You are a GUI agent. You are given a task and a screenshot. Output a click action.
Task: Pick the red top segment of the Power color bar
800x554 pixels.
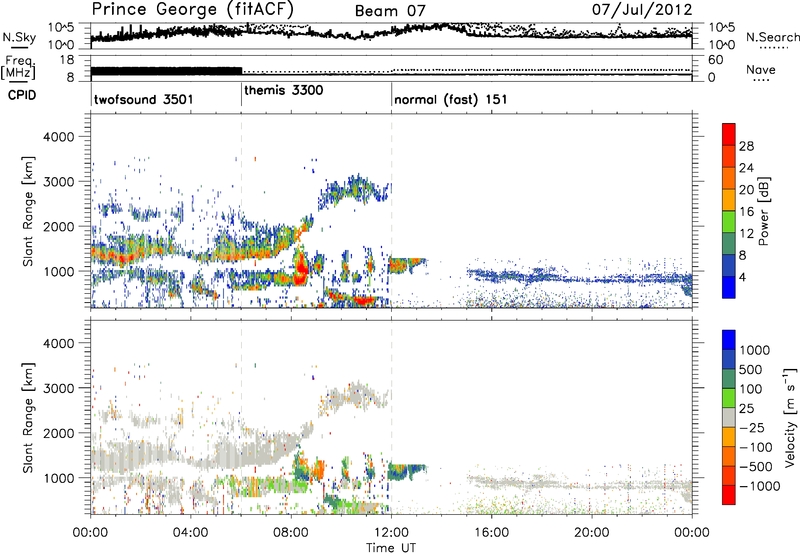(x=729, y=135)
